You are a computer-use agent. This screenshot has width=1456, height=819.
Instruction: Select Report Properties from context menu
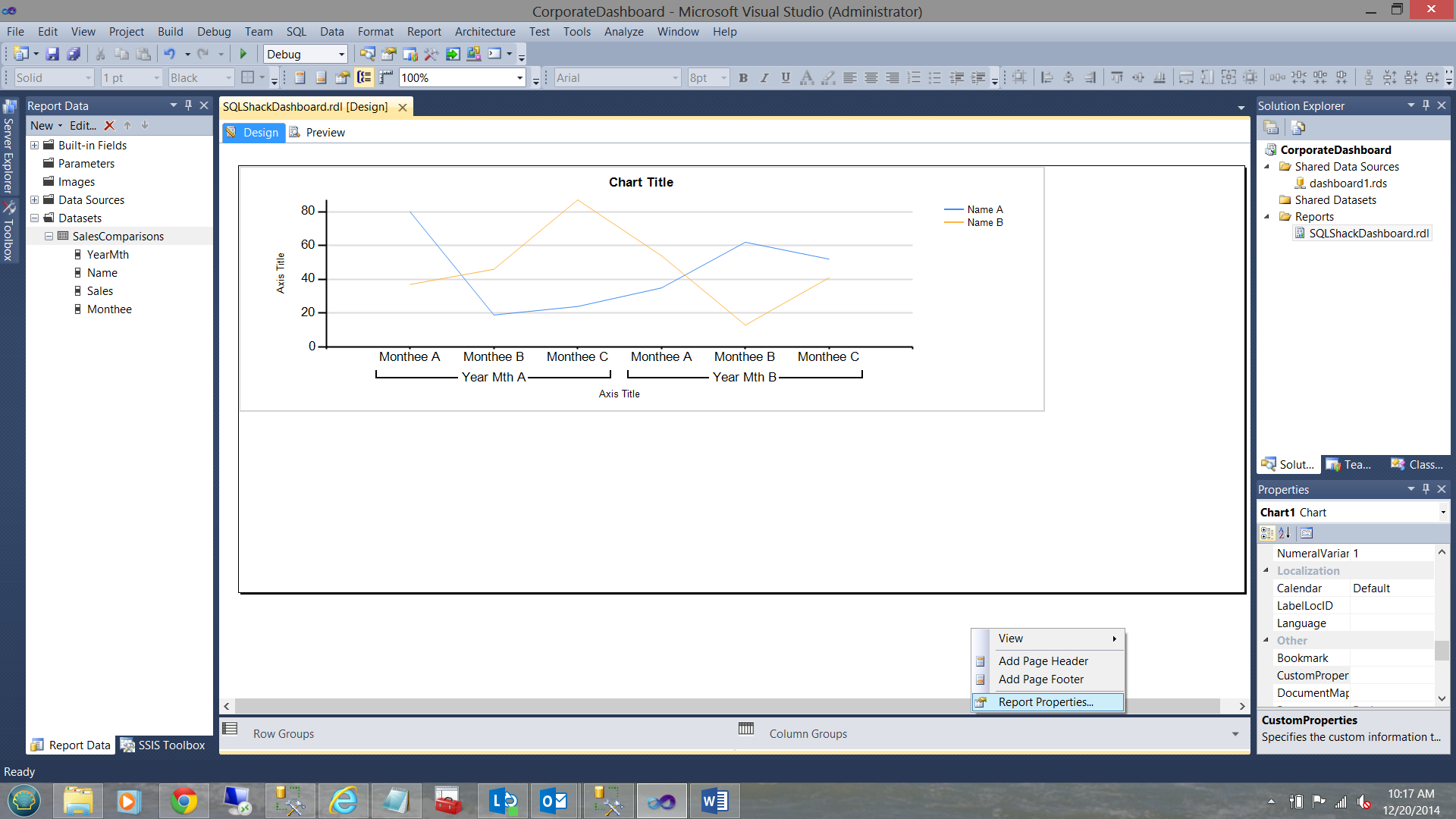click(x=1046, y=702)
